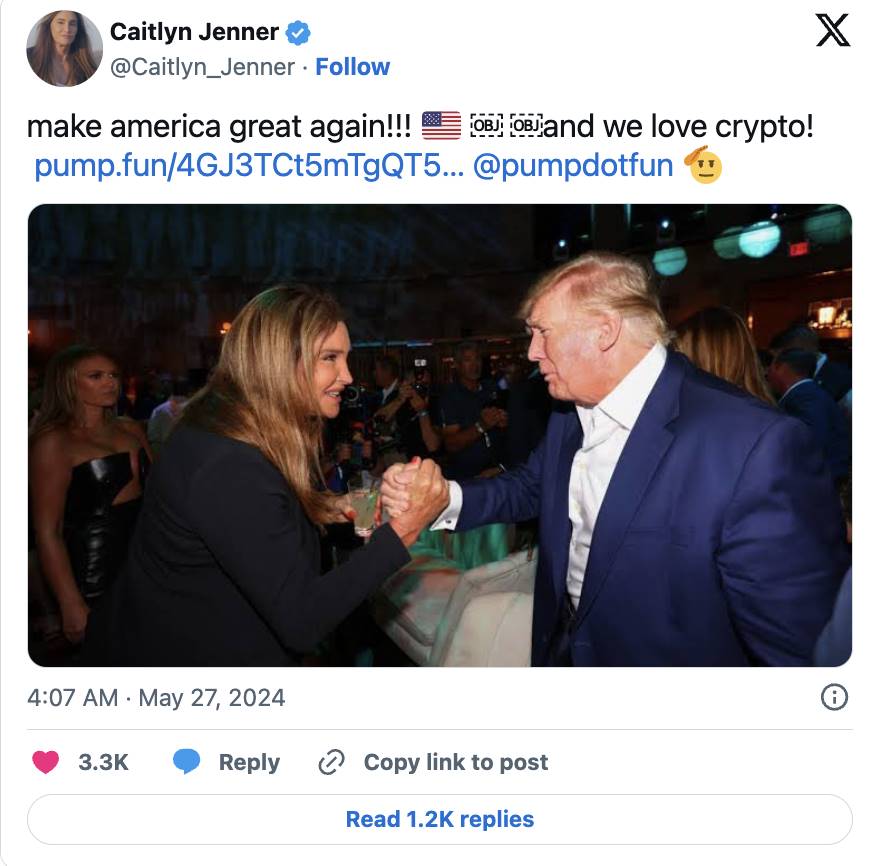Like the post with heart icon
Screen dimensions: 872x866
[46, 762]
